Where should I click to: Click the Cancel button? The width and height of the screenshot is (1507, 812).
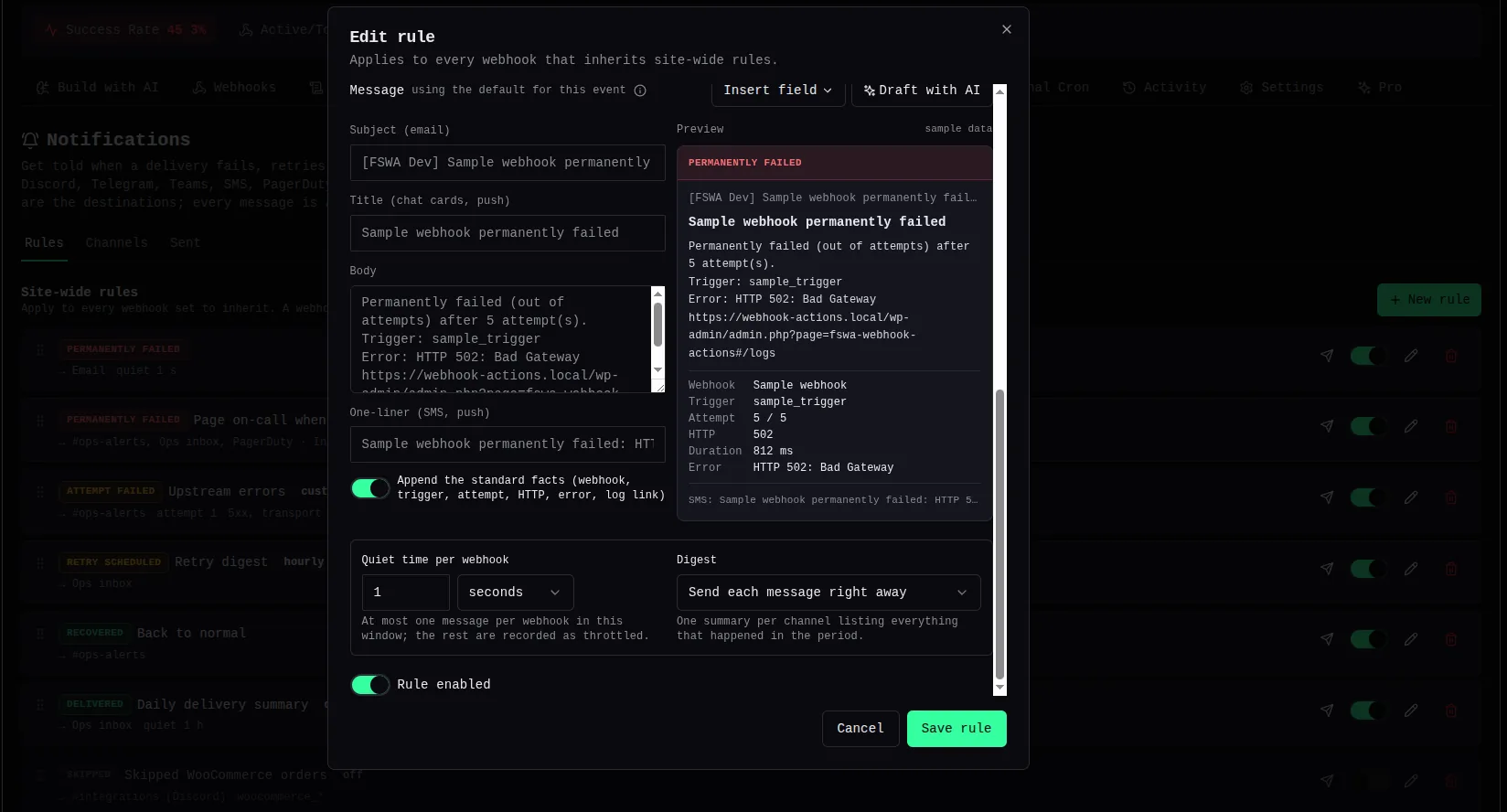tap(860, 729)
